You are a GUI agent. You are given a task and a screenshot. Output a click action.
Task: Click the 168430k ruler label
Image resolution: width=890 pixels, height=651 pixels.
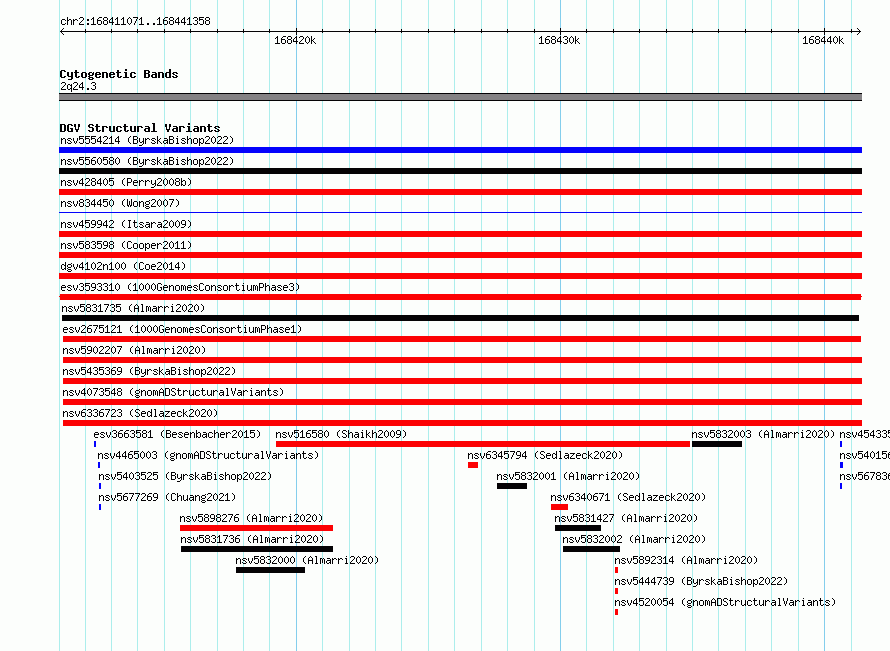(559, 40)
